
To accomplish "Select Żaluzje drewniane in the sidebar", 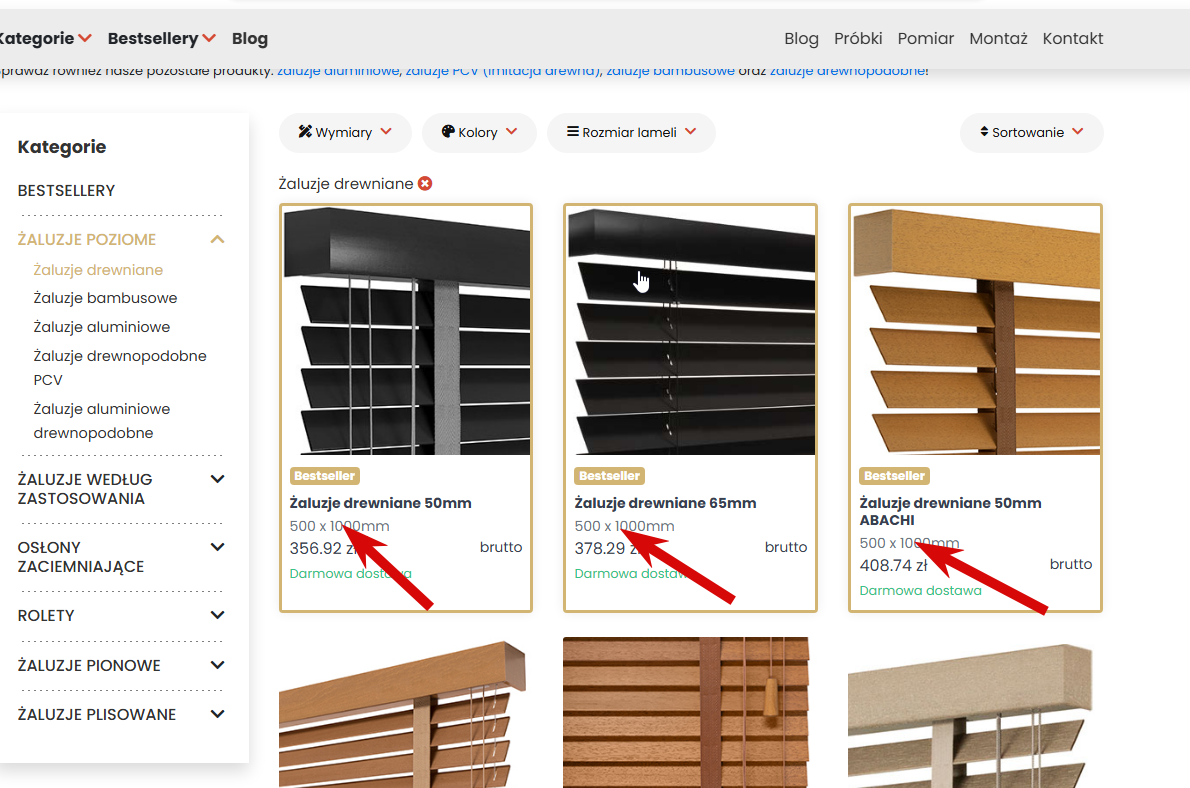I will pyautogui.click(x=98, y=270).
